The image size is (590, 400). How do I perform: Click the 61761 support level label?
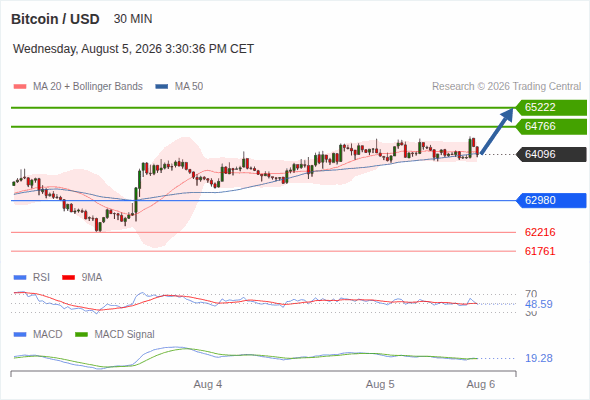coord(540,251)
